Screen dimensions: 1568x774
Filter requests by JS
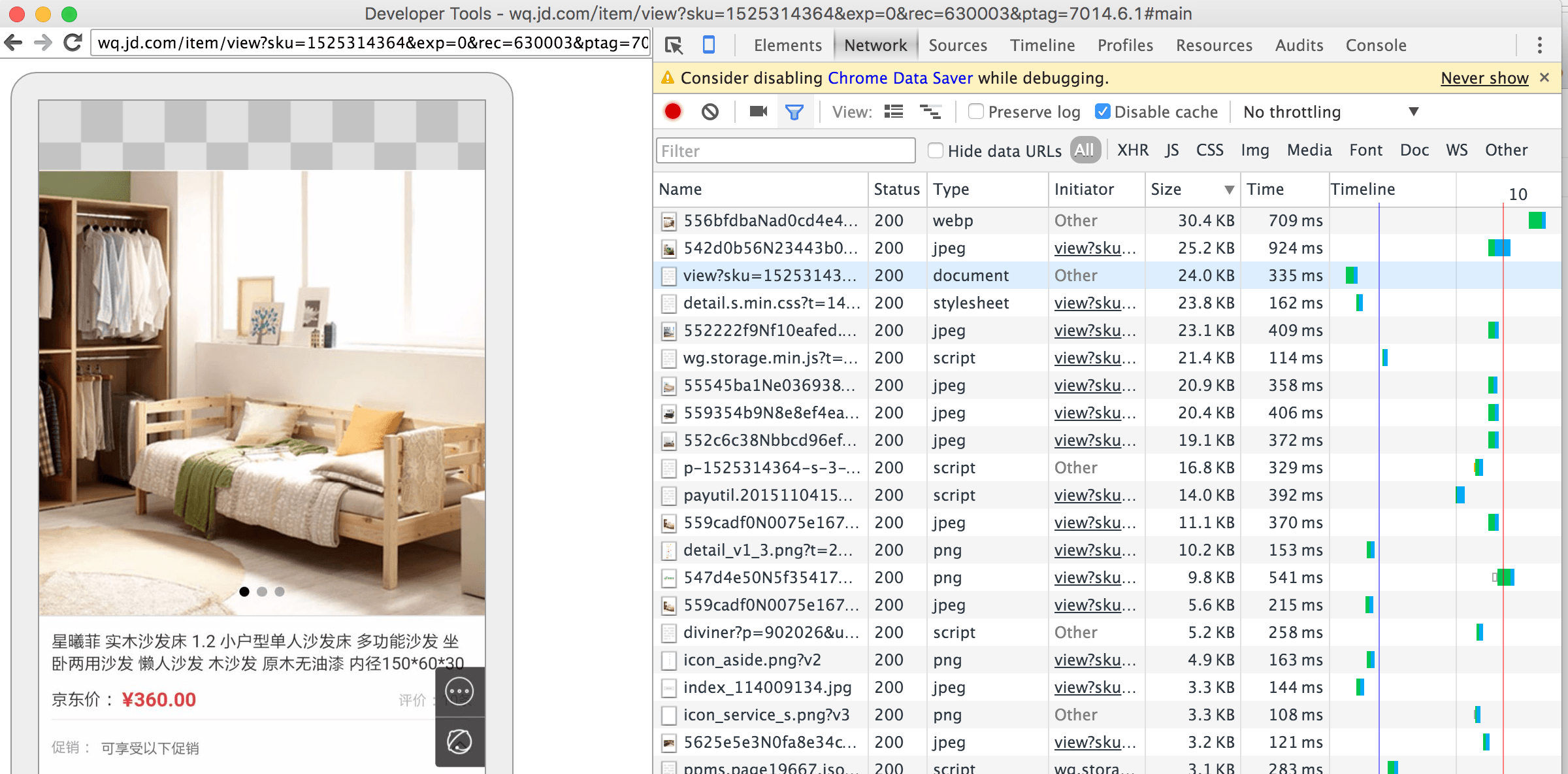pos(1172,150)
